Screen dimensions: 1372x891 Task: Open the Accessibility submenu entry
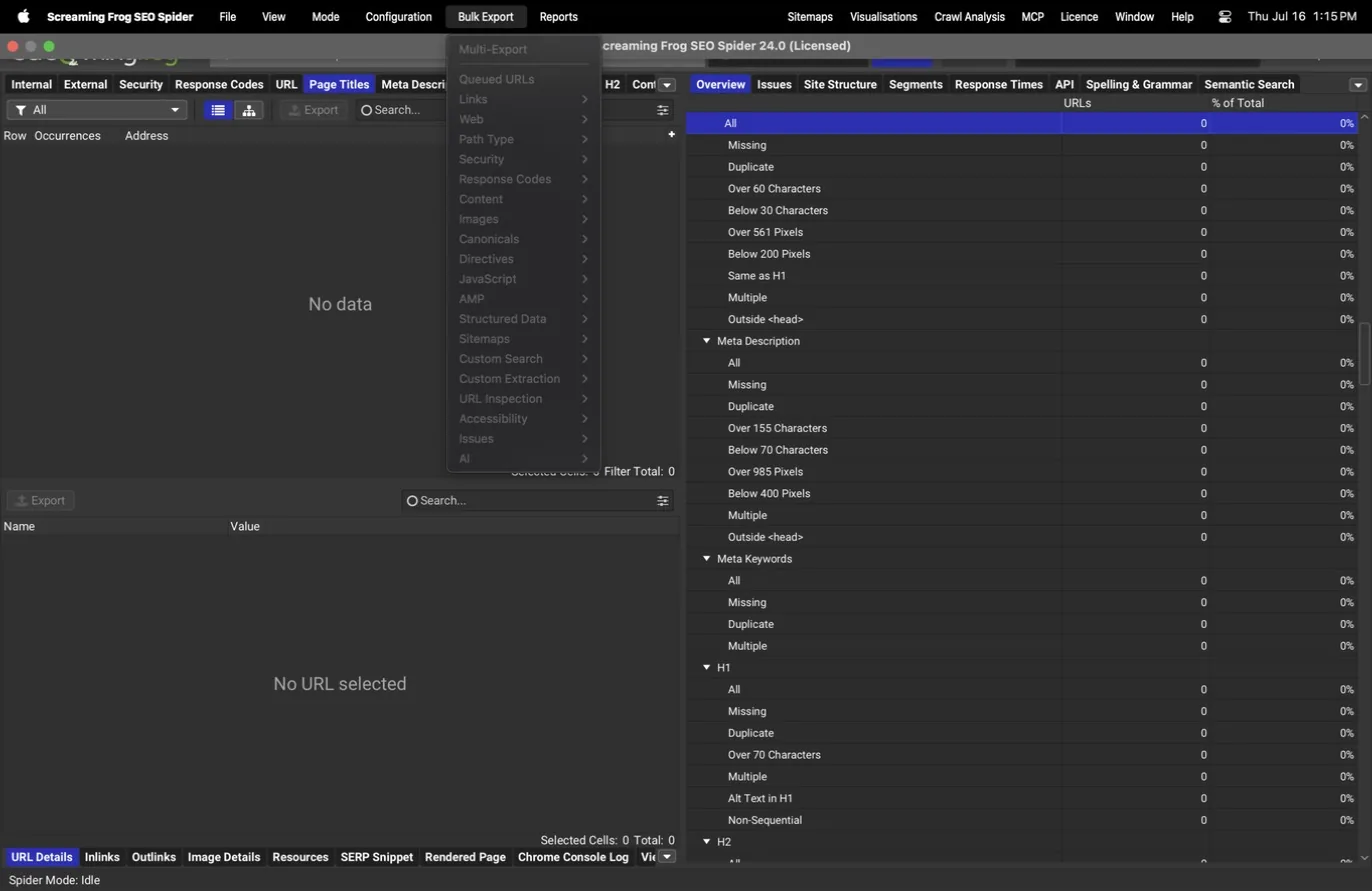523,419
